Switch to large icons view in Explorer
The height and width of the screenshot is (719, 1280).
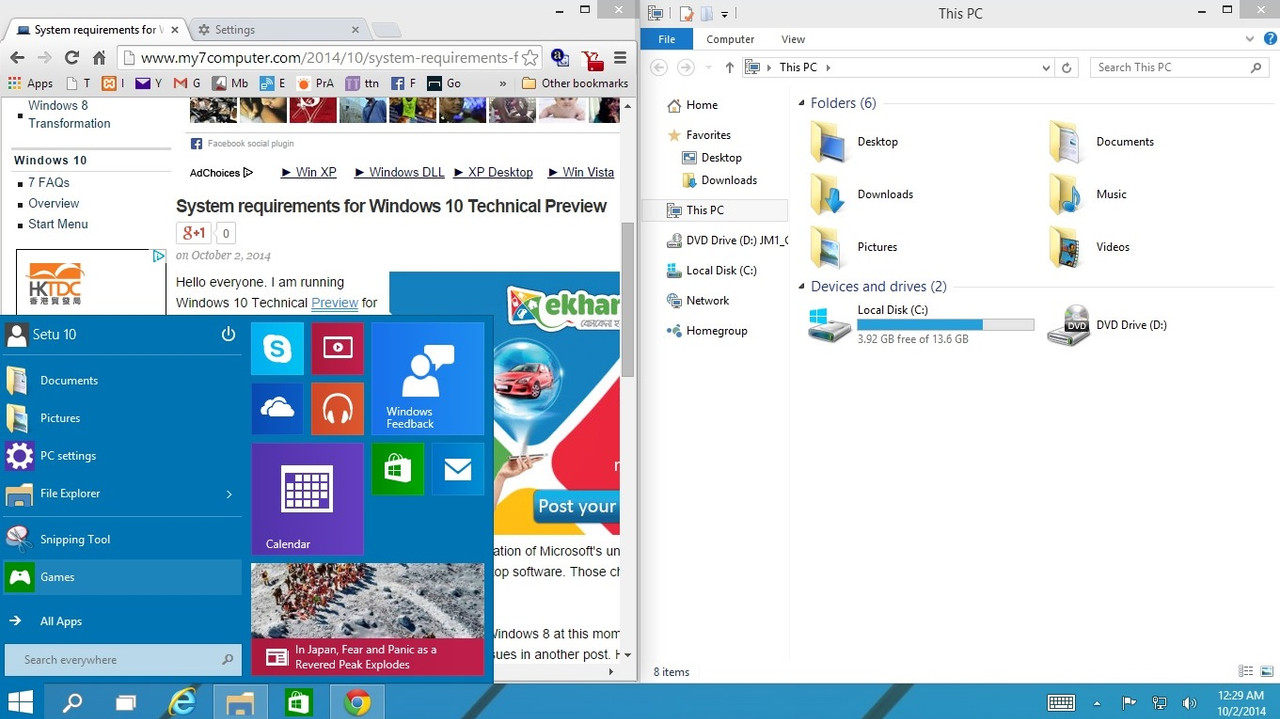[x=1267, y=671]
